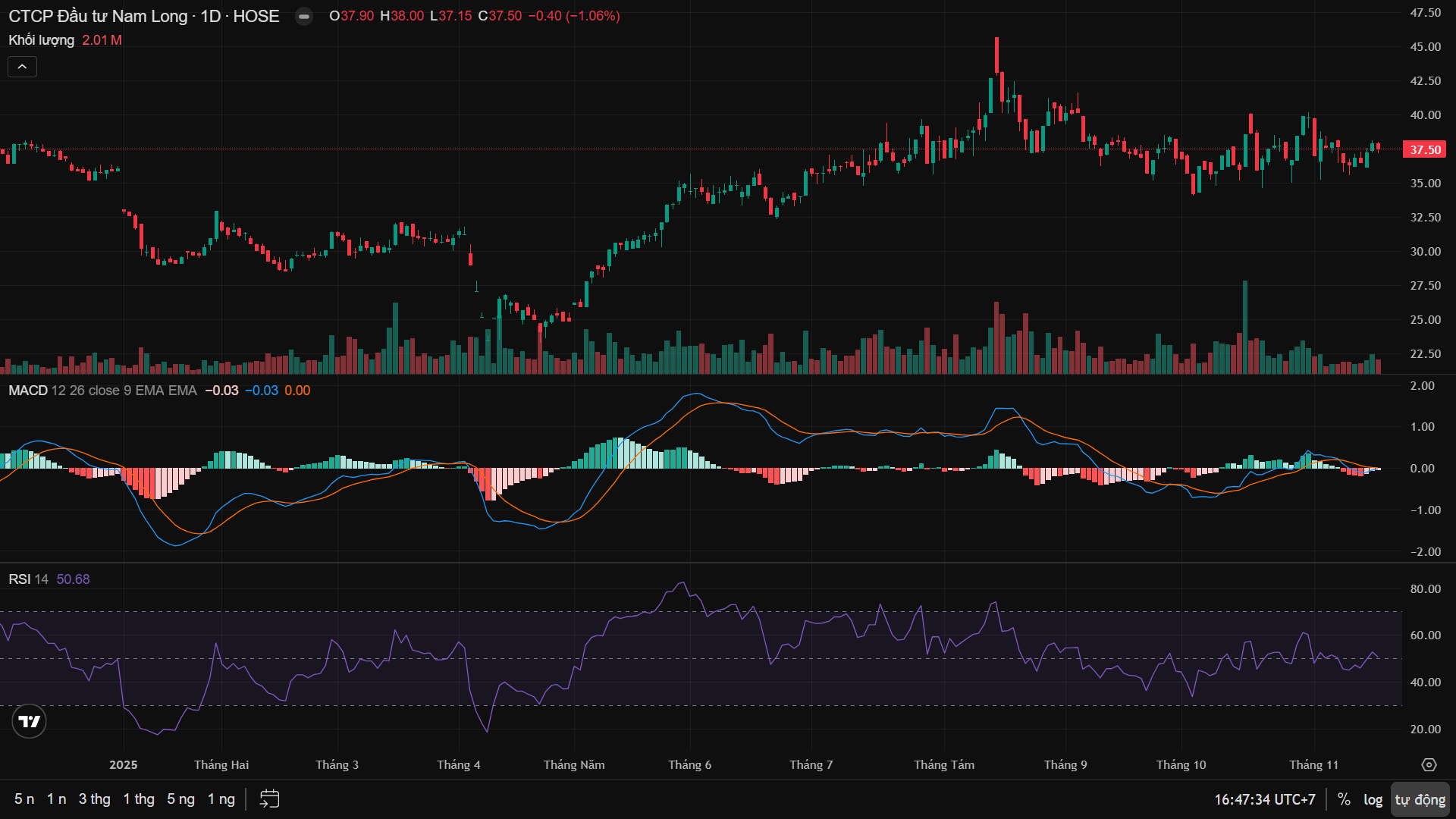Switch to 3 thg range
1456x819 pixels.
tap(94, 799)
